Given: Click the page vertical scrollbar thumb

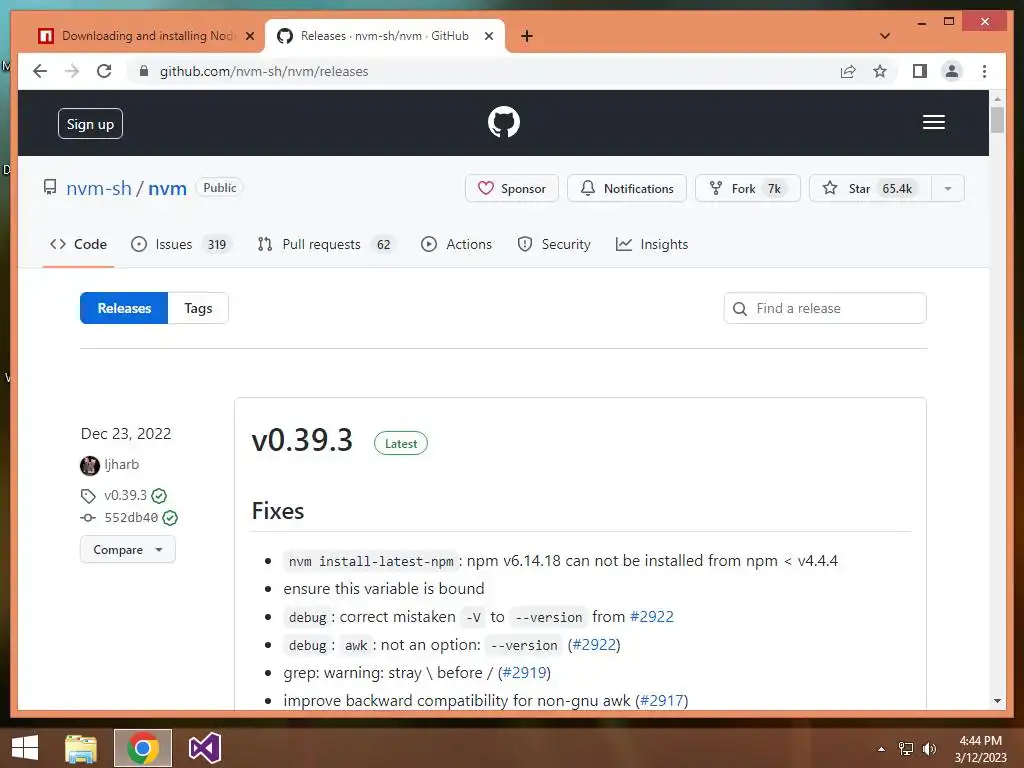Looking at the screenshot, I should 997,120.
